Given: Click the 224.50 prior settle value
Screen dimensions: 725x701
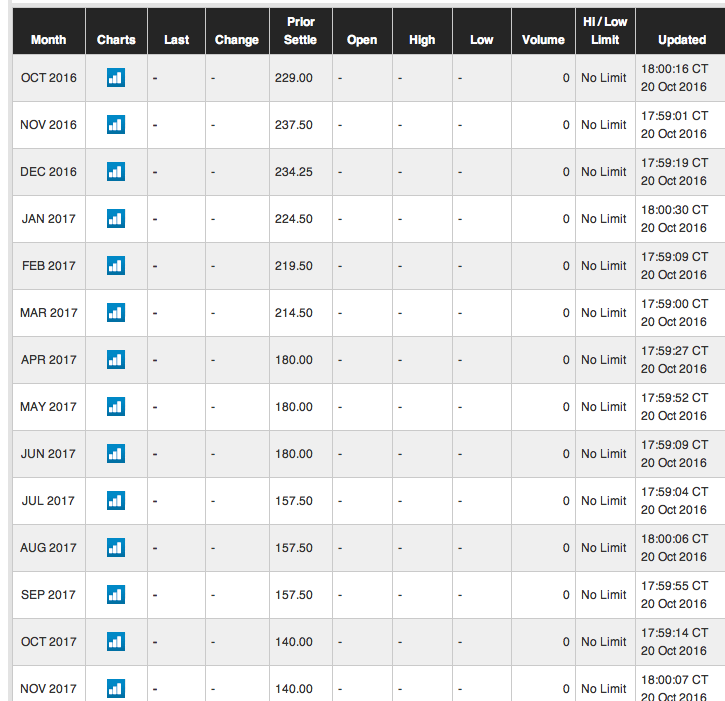Looking at the screenshot, I should point(294,219).
